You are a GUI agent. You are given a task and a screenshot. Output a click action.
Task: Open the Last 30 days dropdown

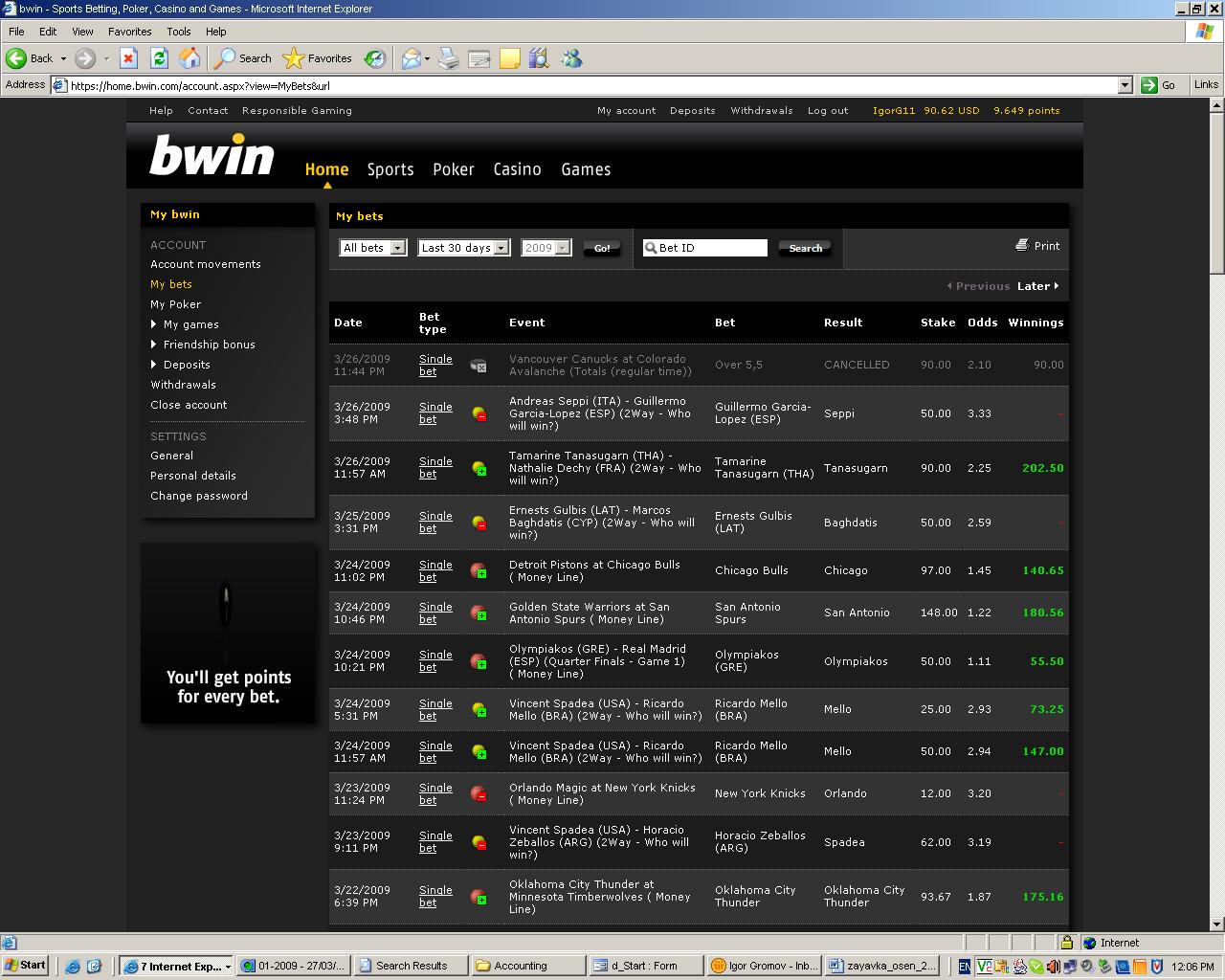click(x=464, y=248)
